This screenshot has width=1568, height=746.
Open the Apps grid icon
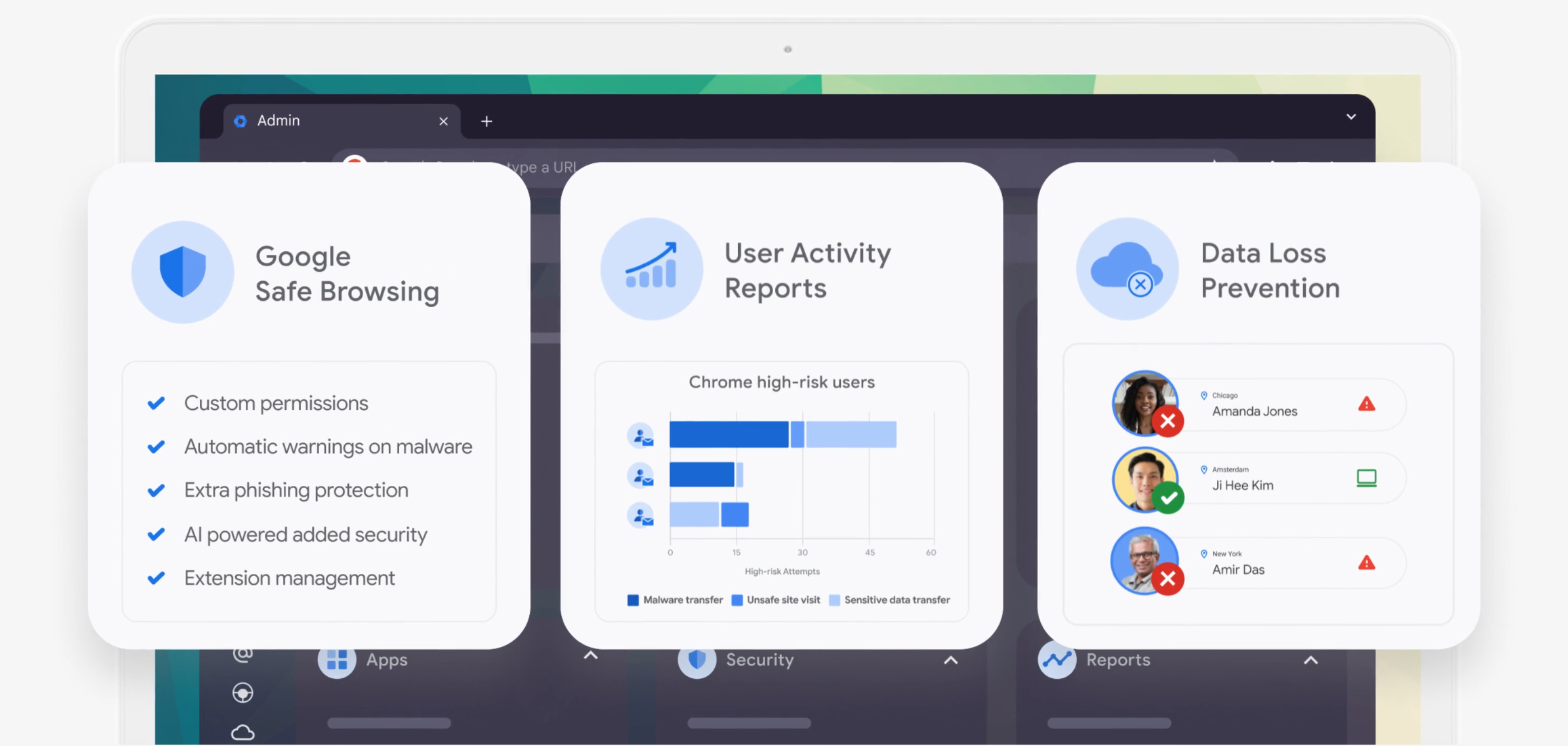(x=337, y=660)
